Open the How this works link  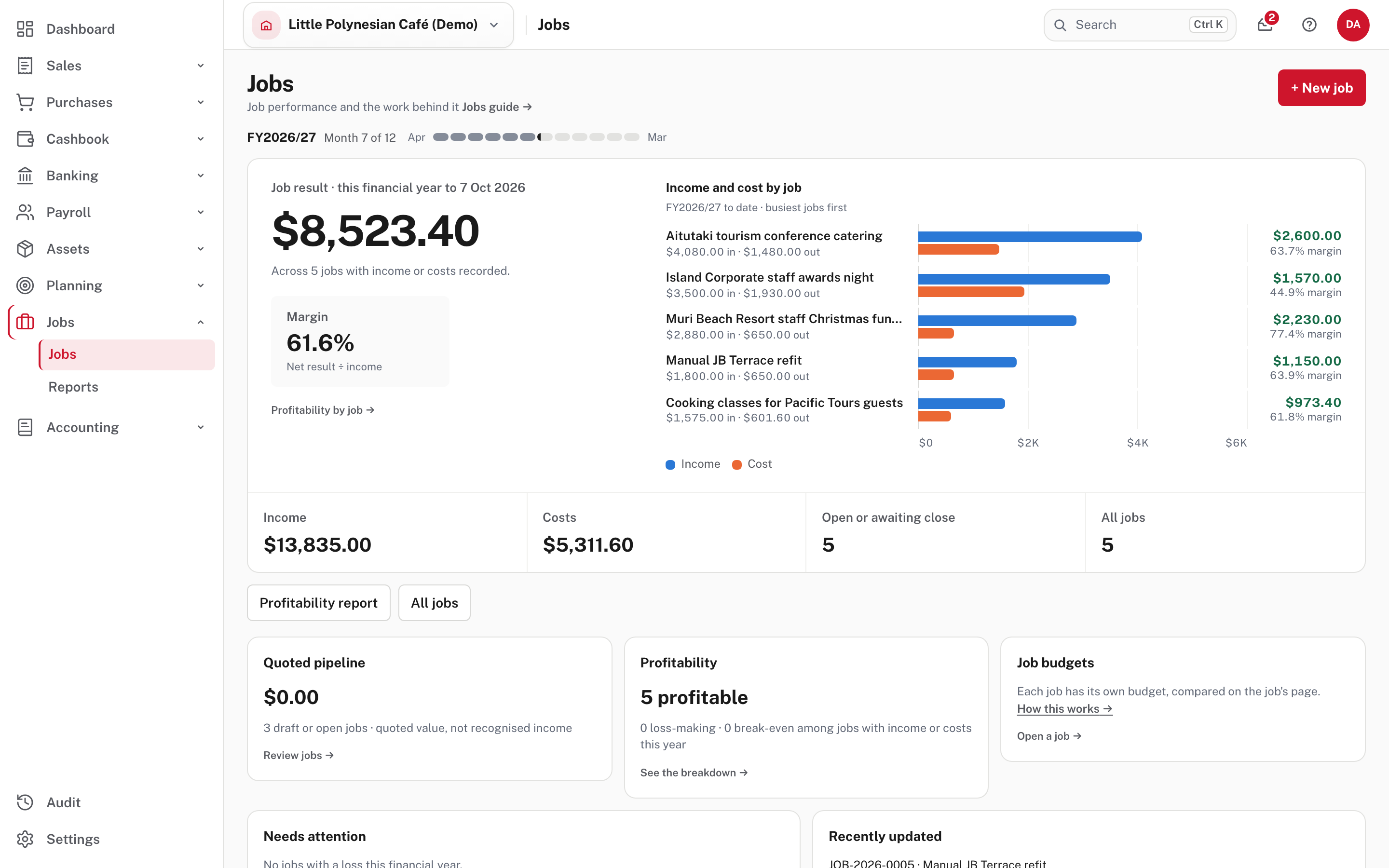tap(1065, 709)
